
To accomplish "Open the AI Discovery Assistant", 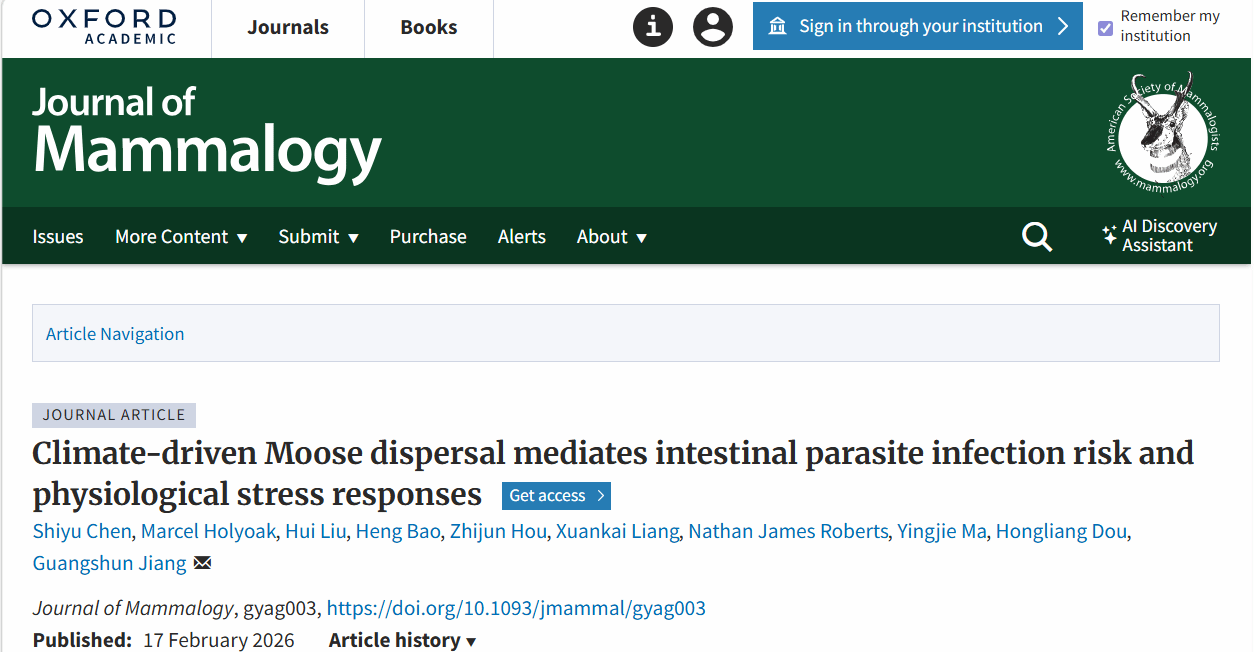I will pos(1159,236).
